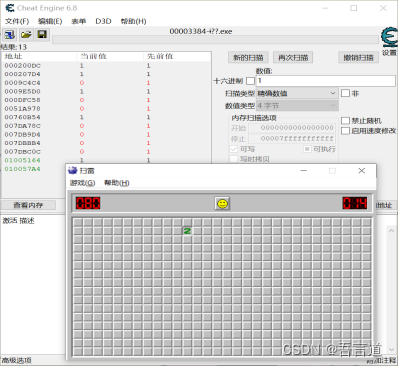This screenshot has height=367, width=398.
Task: Click the Cheat Engine logo settings icon
Action: pos(389,38)
